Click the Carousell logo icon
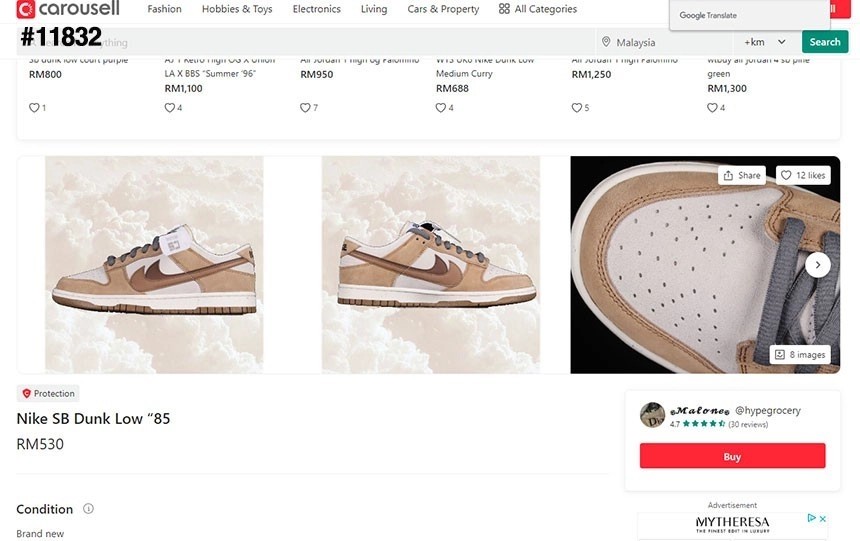The width and height of the screenshot is (860, 541). [26, 9]
